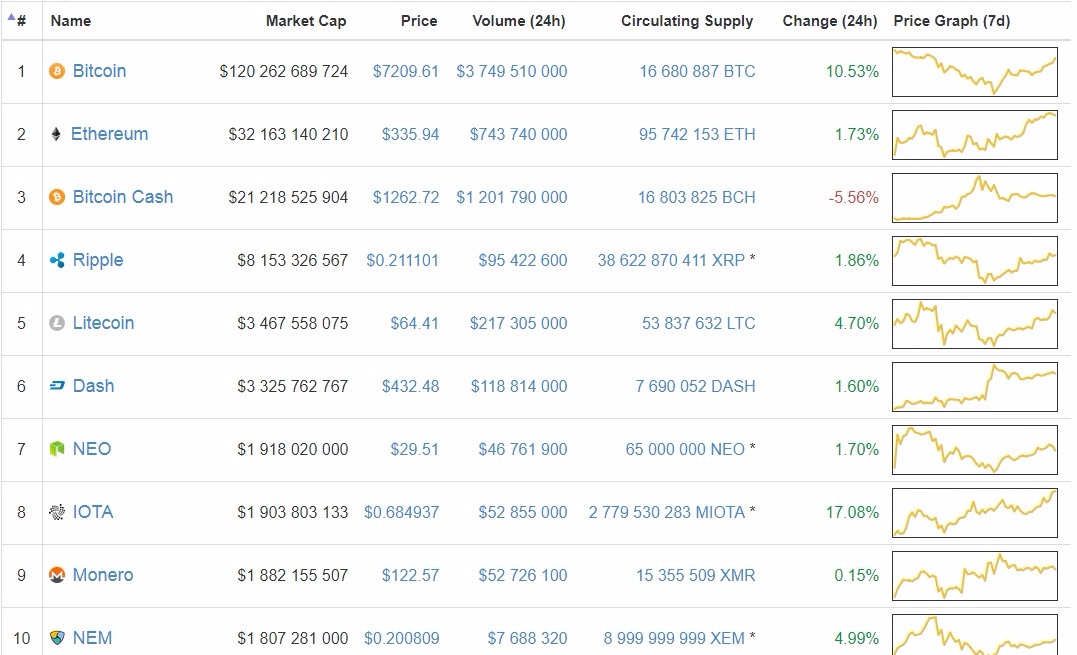
Task: Sort table by Volume (24h) header
Action: click(519, 21)
